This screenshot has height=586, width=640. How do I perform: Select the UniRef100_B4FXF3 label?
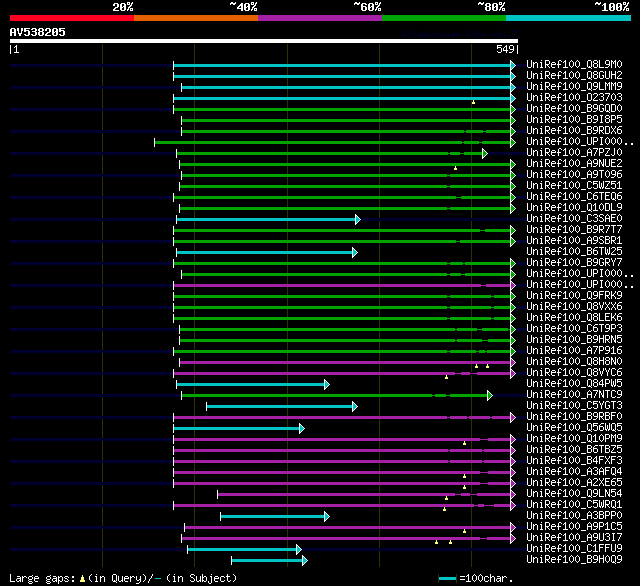tap(574, 461)
